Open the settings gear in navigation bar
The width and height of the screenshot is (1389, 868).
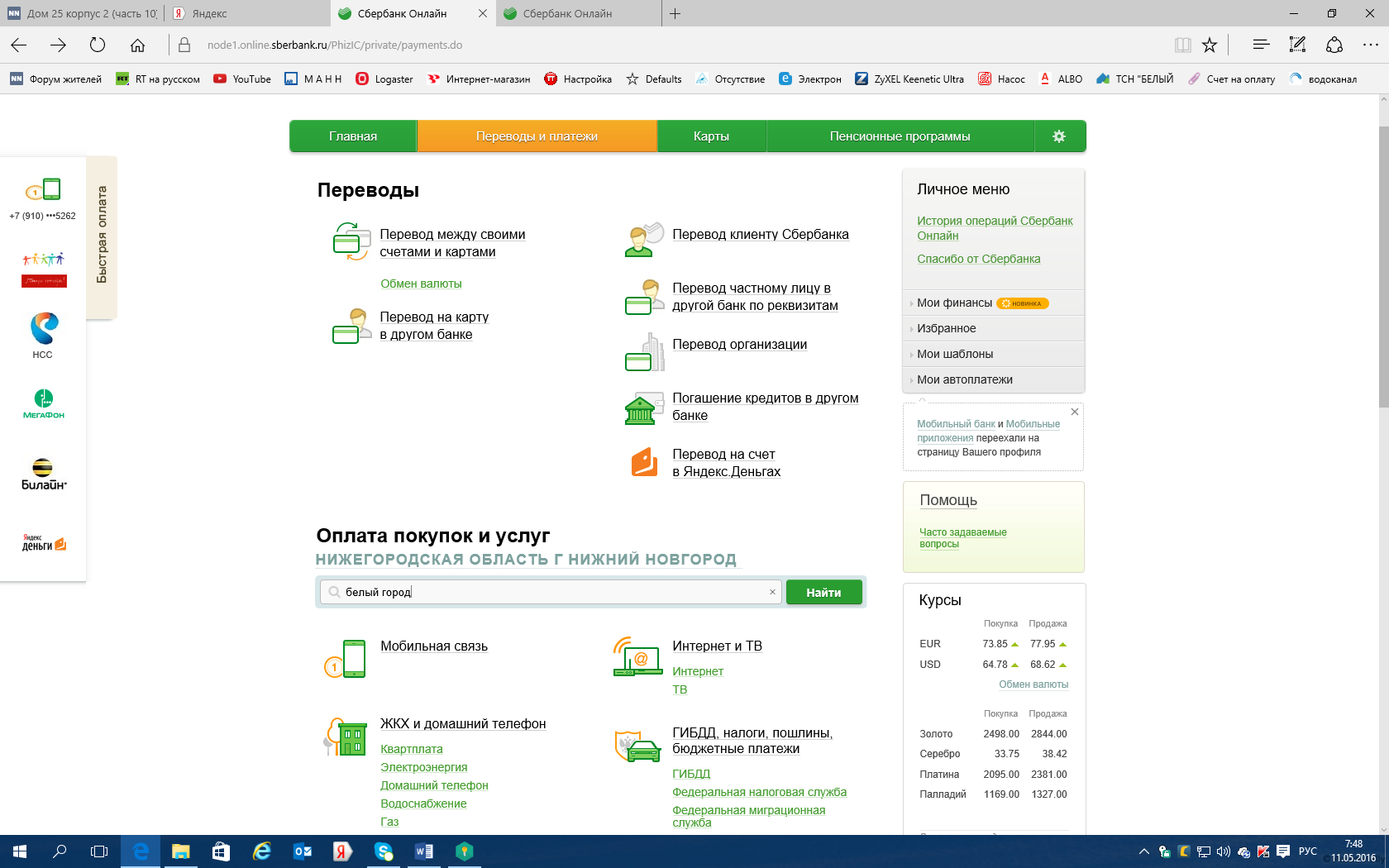tap(1059, 136)
